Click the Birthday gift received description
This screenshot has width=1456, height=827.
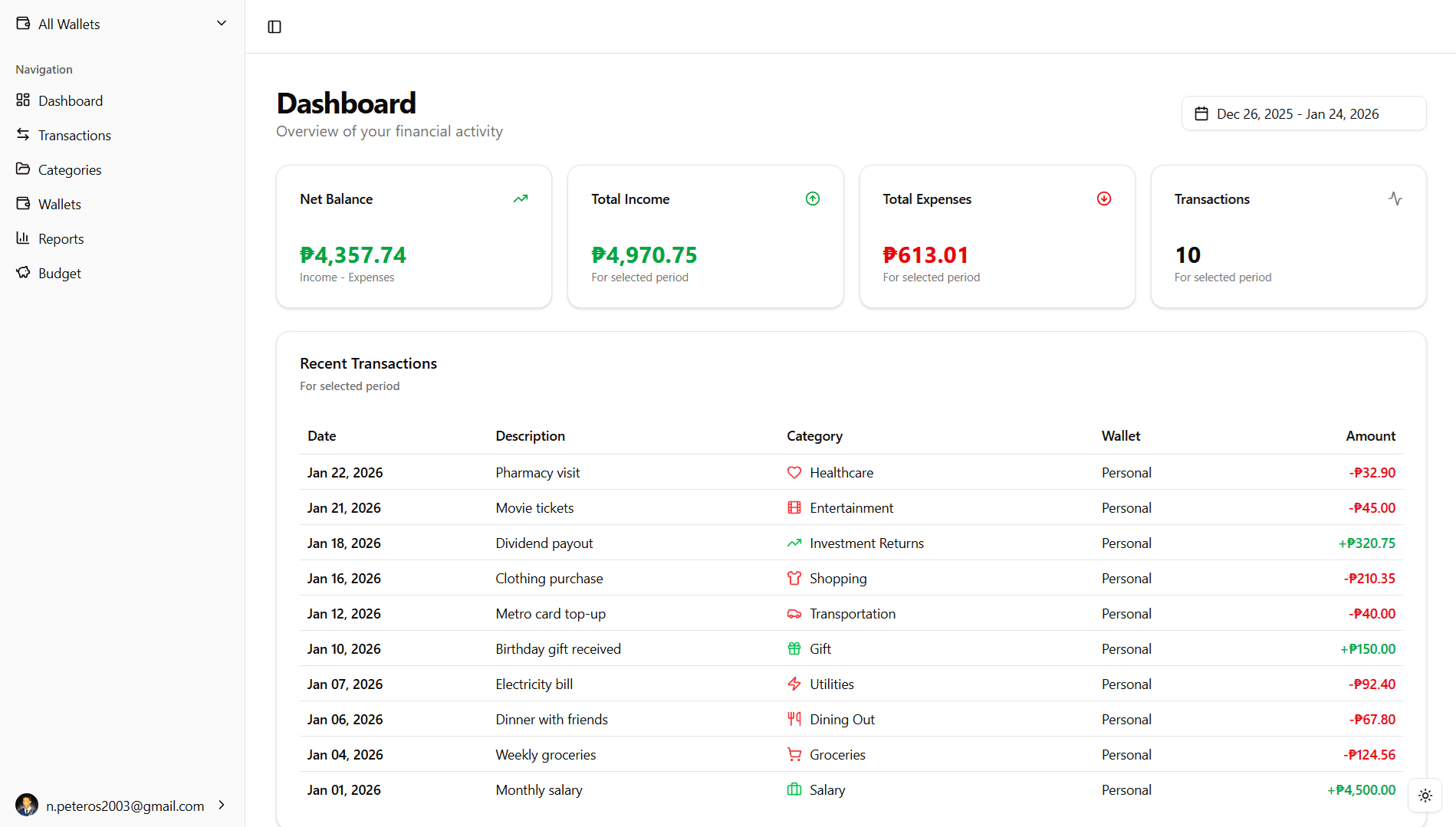tap(558, 648)
